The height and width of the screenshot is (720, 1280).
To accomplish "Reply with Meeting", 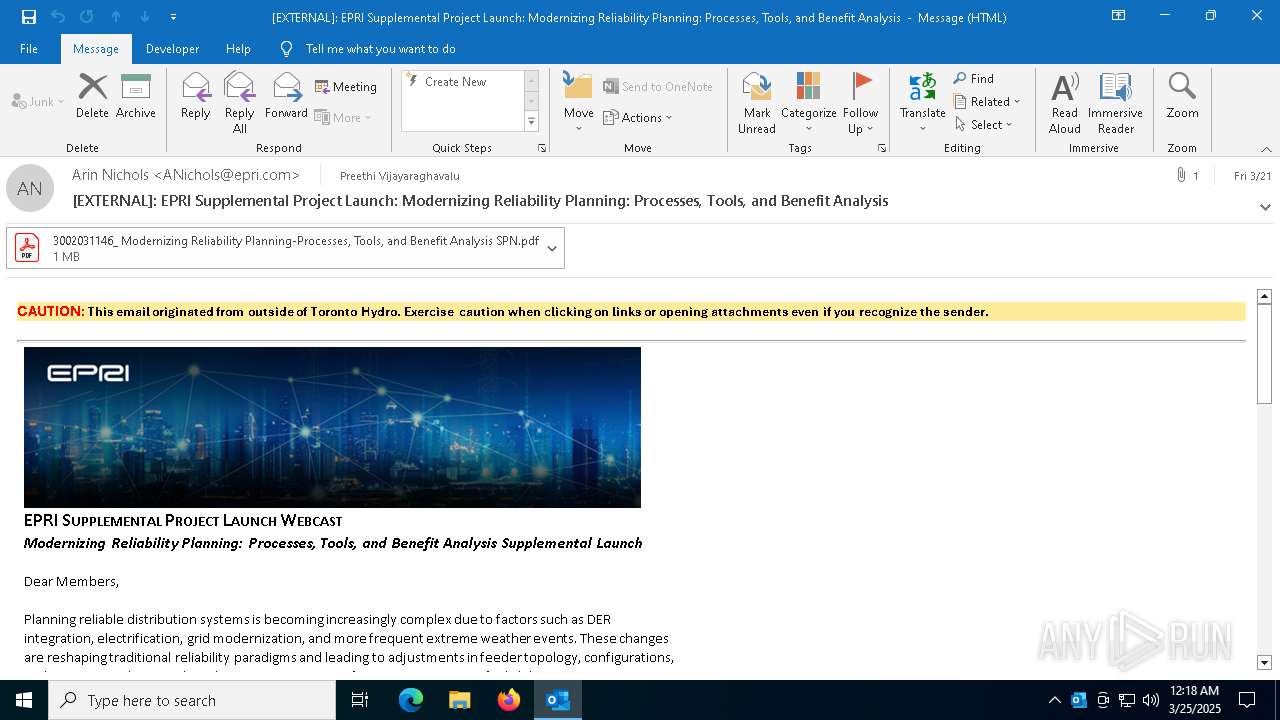I will [x=346, y=87].
